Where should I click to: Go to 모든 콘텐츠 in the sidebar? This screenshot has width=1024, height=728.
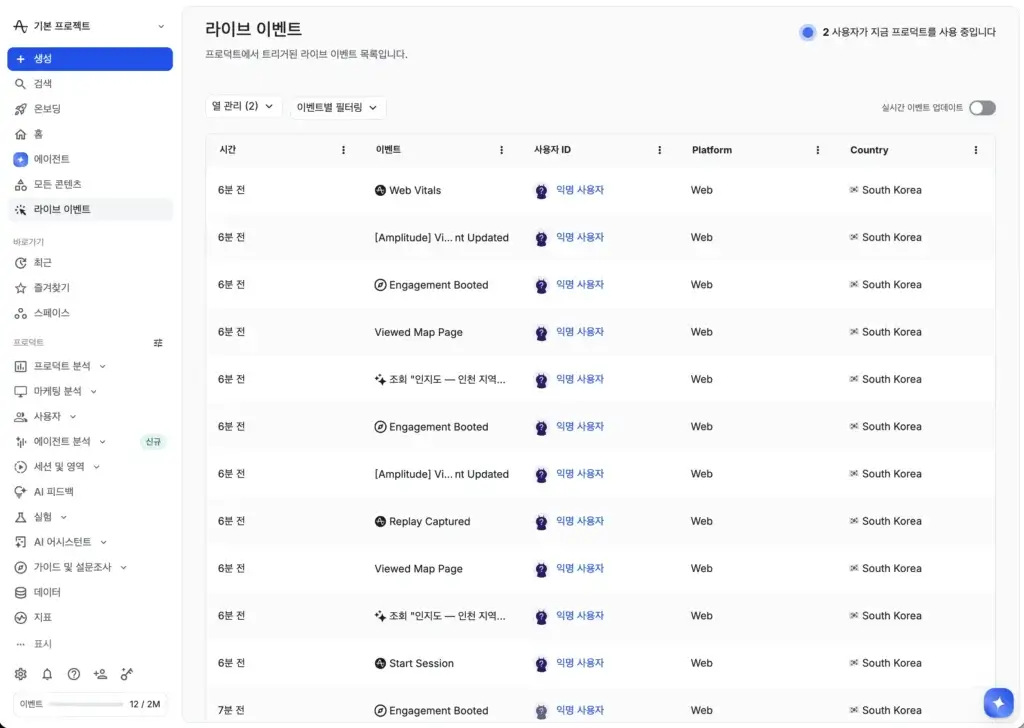click(x=89, y=184)
